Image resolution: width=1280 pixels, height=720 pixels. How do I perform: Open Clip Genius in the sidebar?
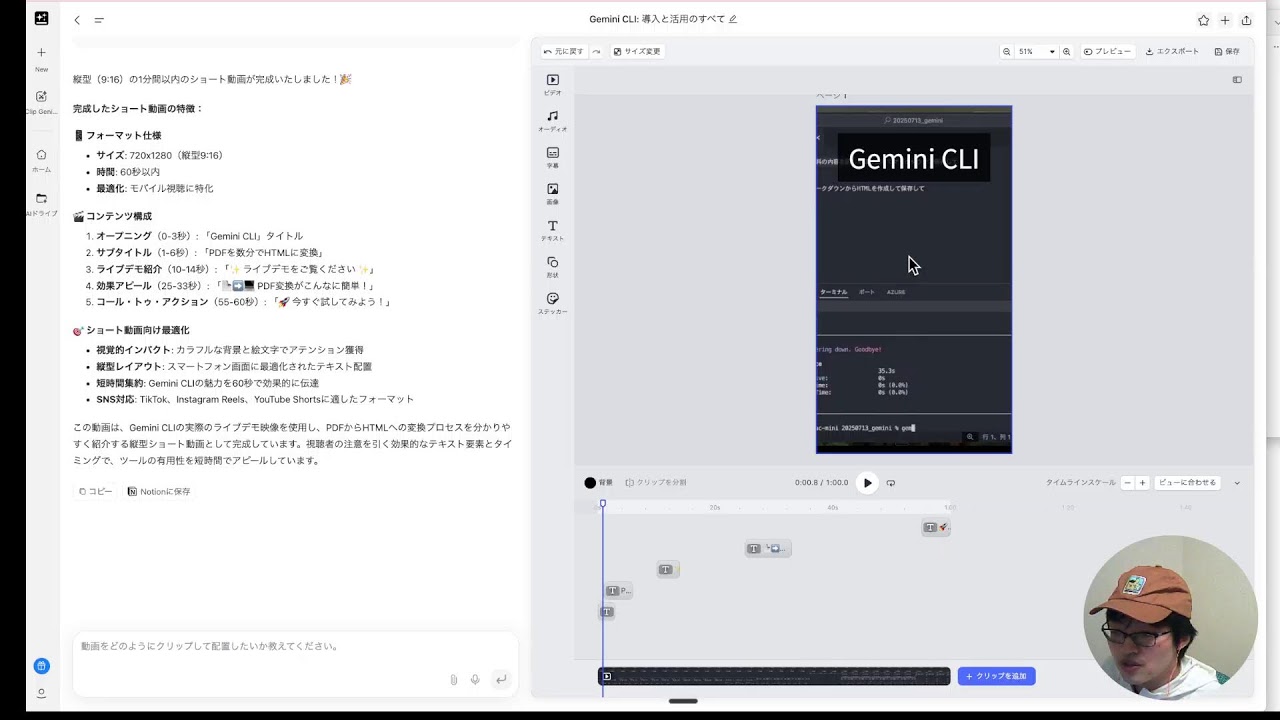pyautogui.click(x=41, y=102)
